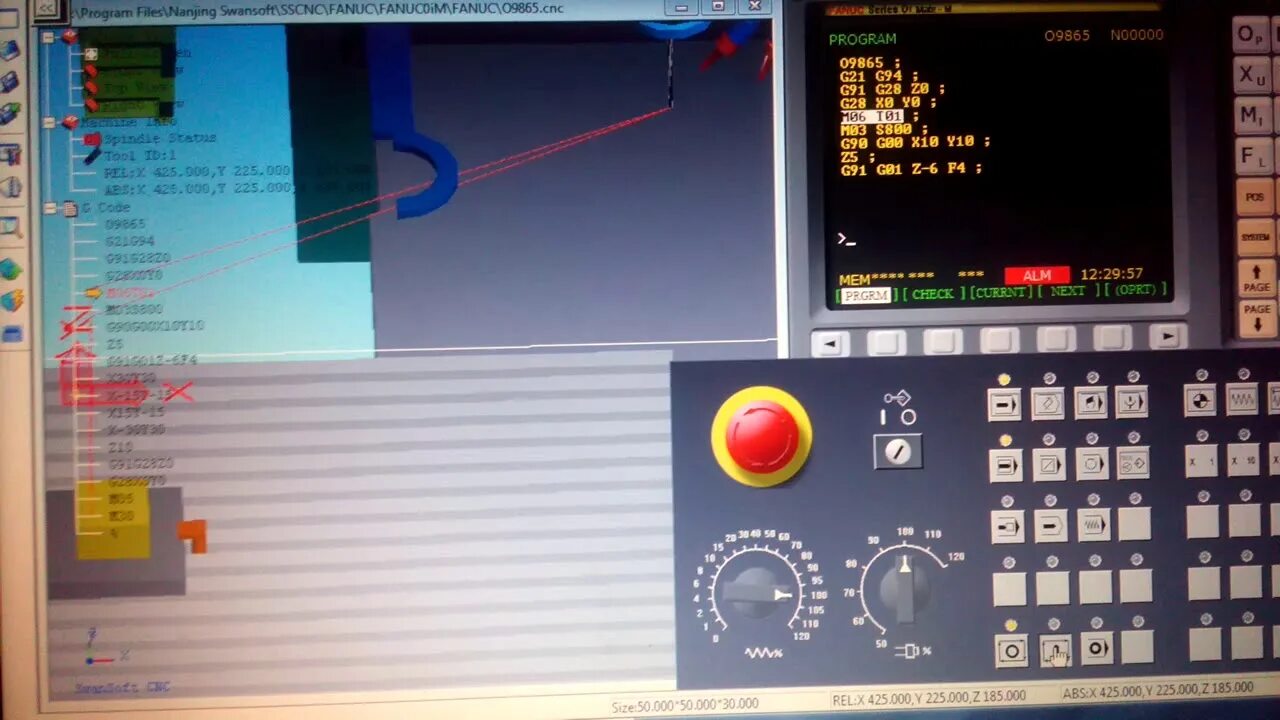The image size is (1280, 720).
Task: Toggle Single Block button with lit lamp
Action: pyautogui.click(x=1005, y=465)
